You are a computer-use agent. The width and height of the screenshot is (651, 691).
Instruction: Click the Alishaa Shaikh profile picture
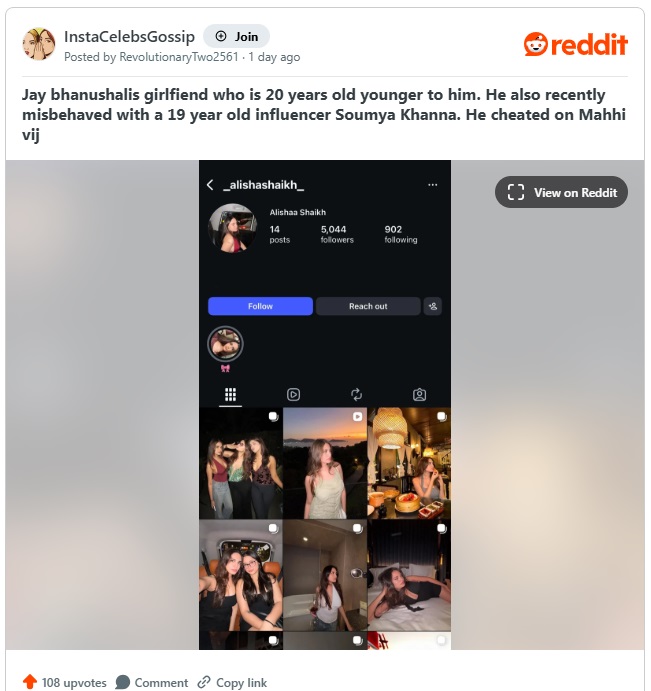[233, 228]
